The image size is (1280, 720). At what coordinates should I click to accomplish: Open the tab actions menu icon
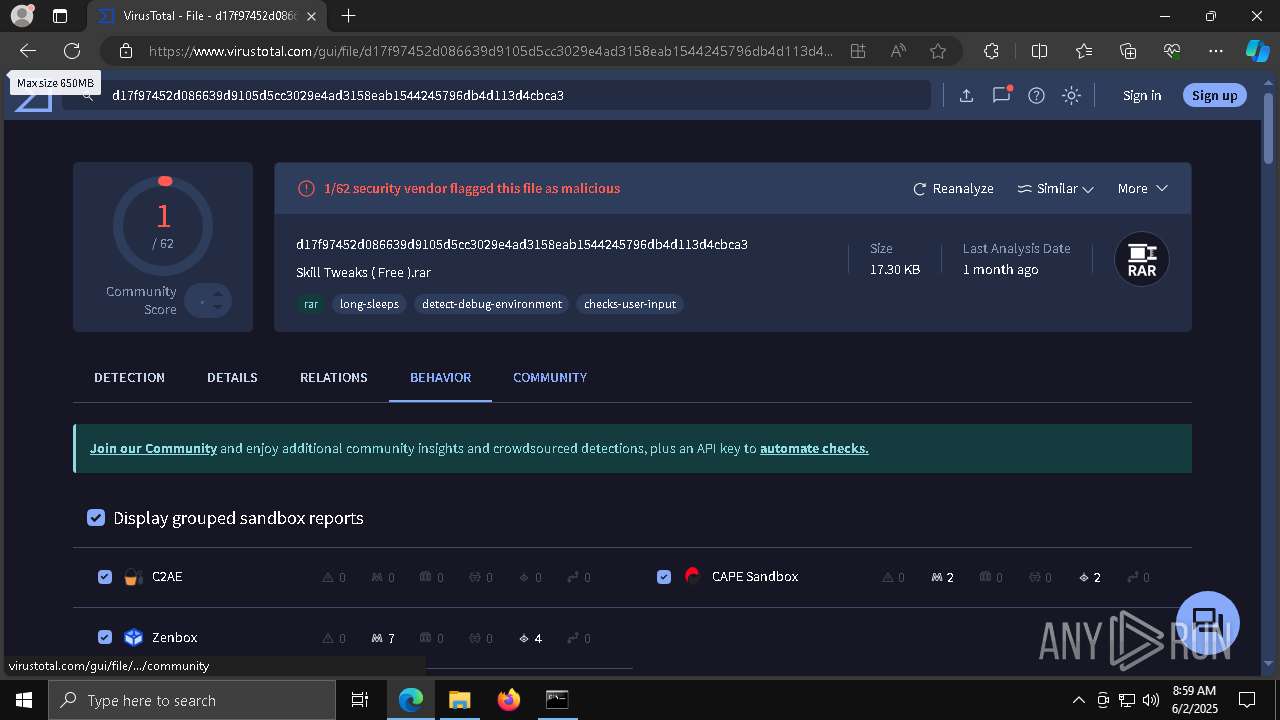coord(60,16)
